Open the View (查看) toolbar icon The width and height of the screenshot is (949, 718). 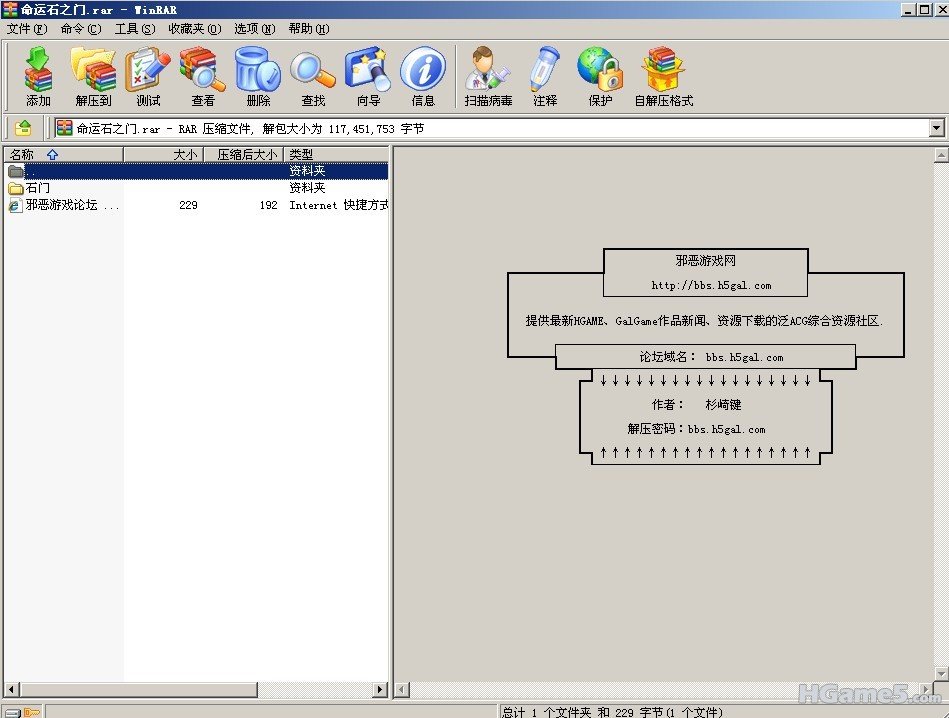pyautogui.click(x=203, y=76)
